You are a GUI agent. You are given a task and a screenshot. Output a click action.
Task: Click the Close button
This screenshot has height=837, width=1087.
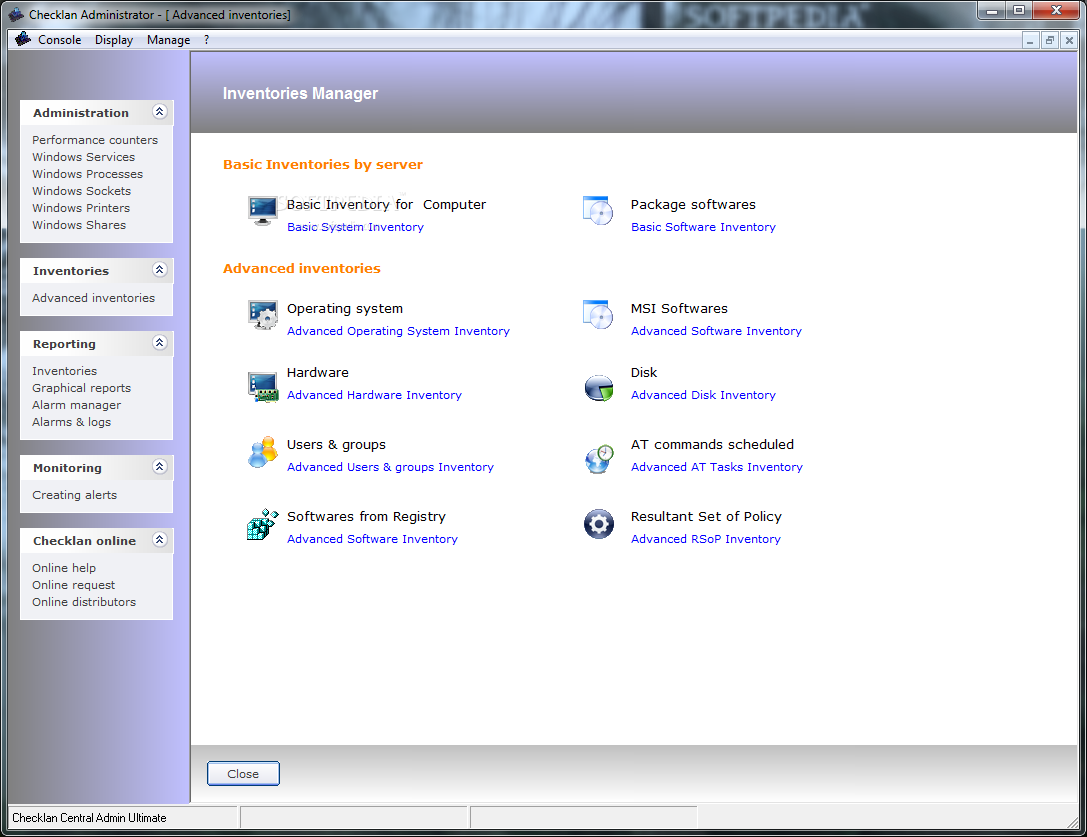point(243,773)
